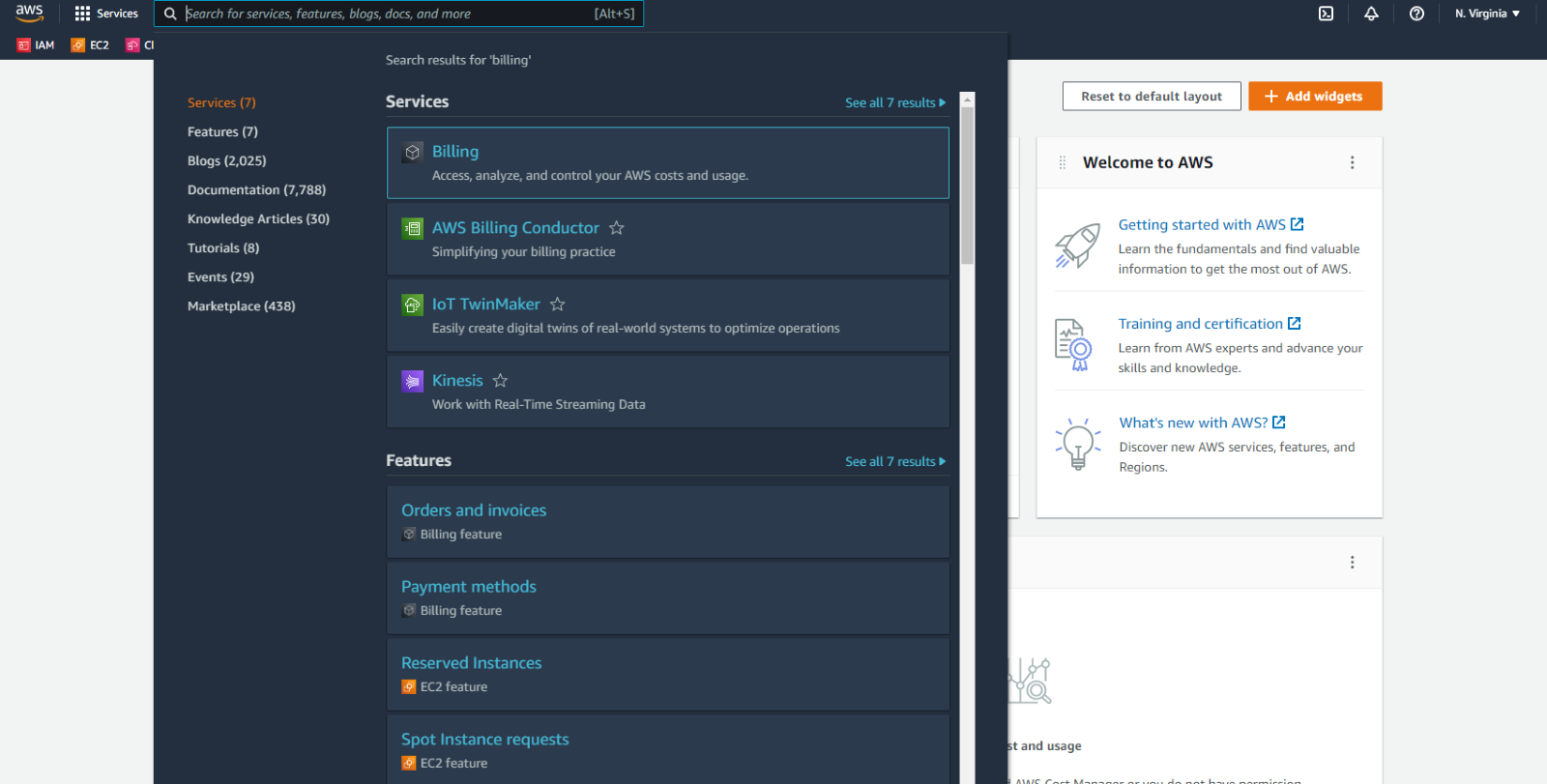Click the help question mark icon

[x=1416, y=14]
